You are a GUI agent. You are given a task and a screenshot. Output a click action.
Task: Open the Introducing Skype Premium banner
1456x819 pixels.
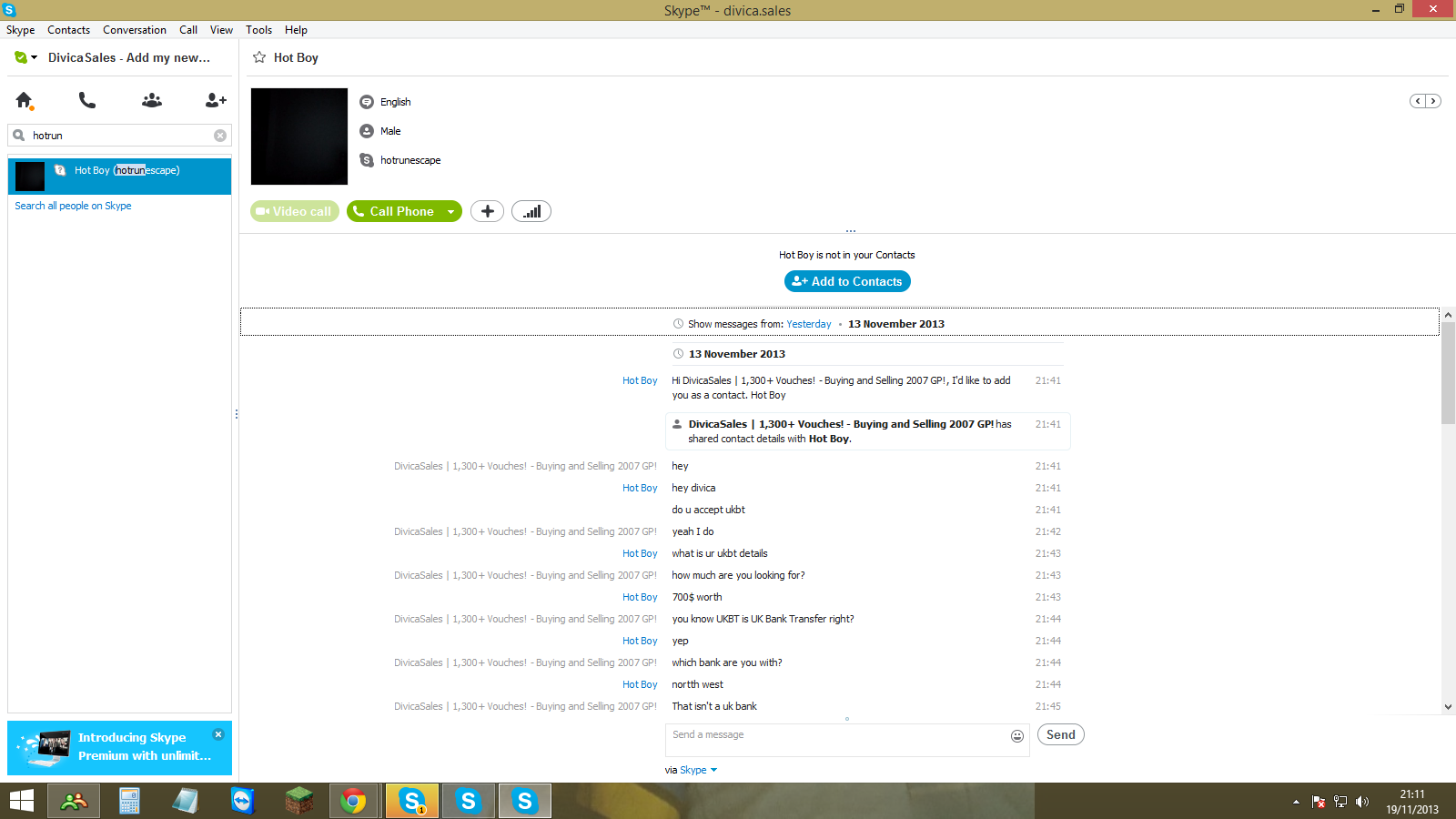[119, 748]
